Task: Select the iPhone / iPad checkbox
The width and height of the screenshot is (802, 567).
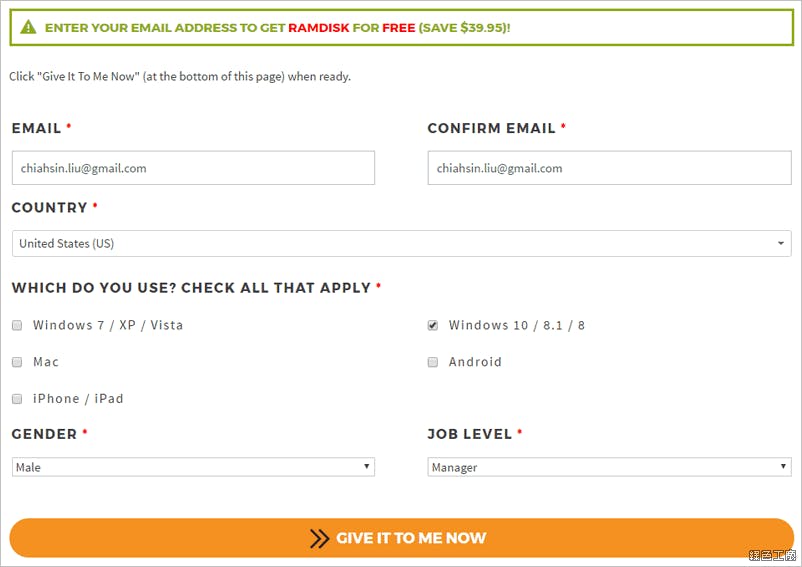Action: (x=17, y=399)
